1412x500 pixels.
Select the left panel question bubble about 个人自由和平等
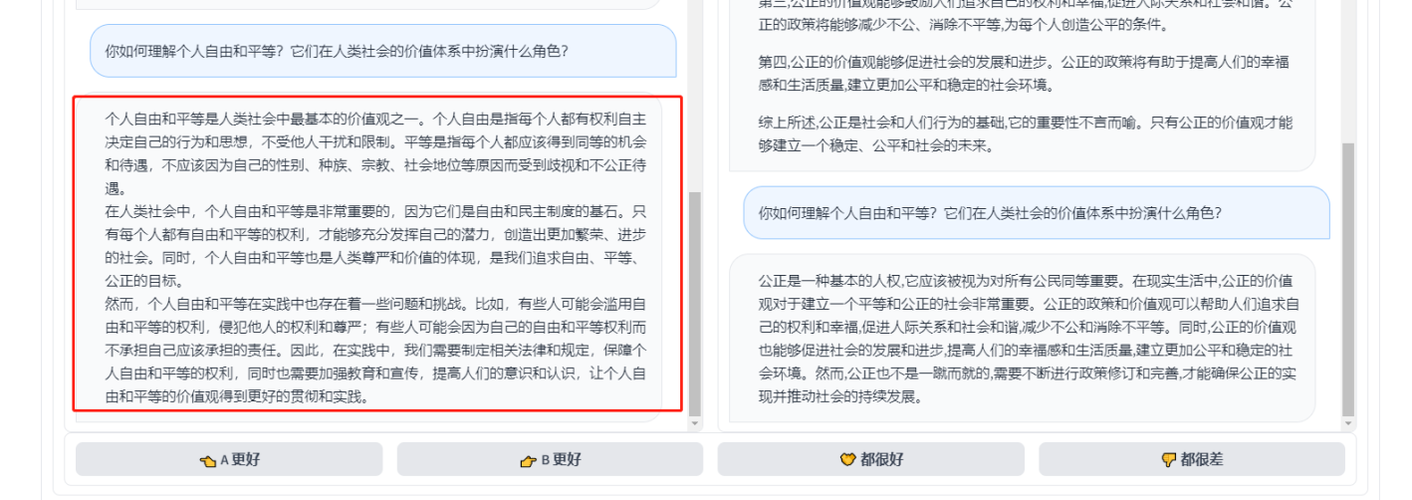tap(383, 51)
